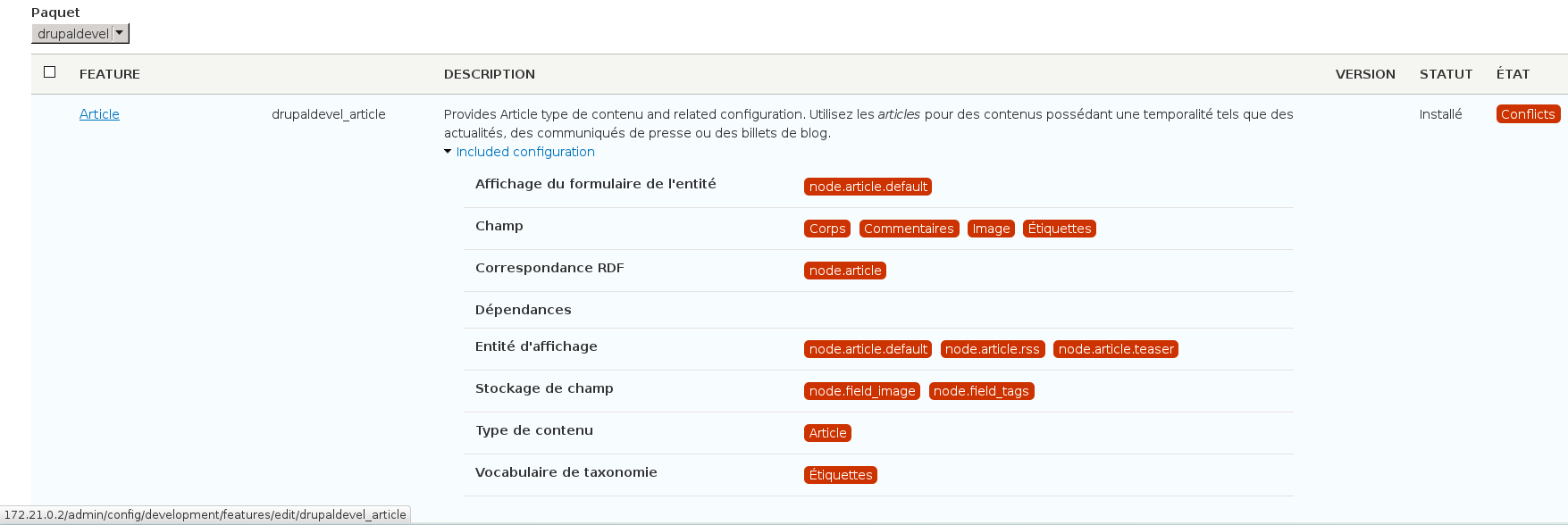Click the node.article.default tag under Entité d'affichage
This screenshot has width=1568, height=525.
(868, 349)
